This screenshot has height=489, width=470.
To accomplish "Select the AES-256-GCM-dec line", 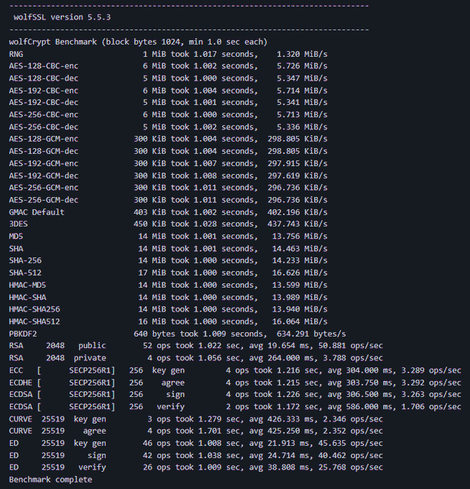I will (x=168, y=200).
